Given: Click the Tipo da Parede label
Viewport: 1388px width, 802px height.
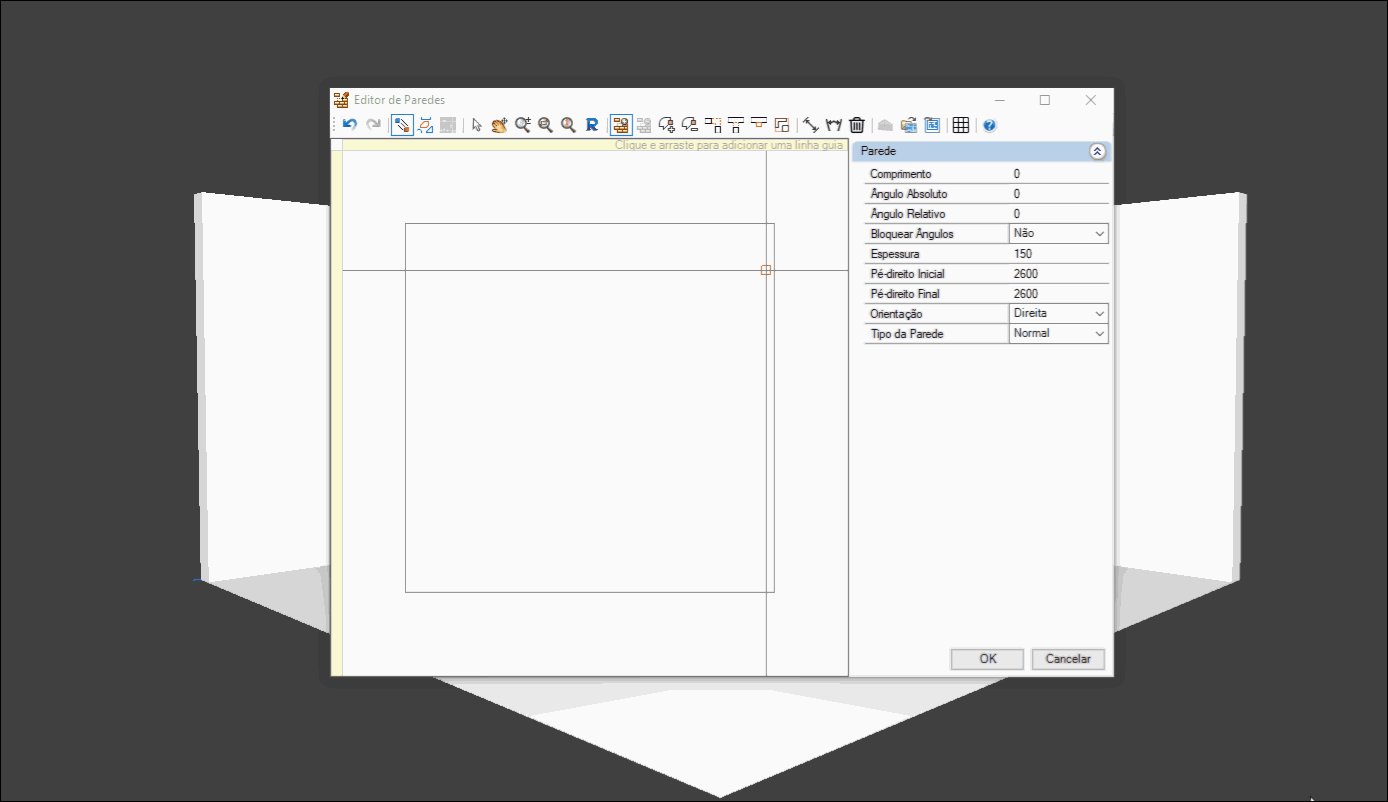Looking at the screenshot, I should pos(907,334).
